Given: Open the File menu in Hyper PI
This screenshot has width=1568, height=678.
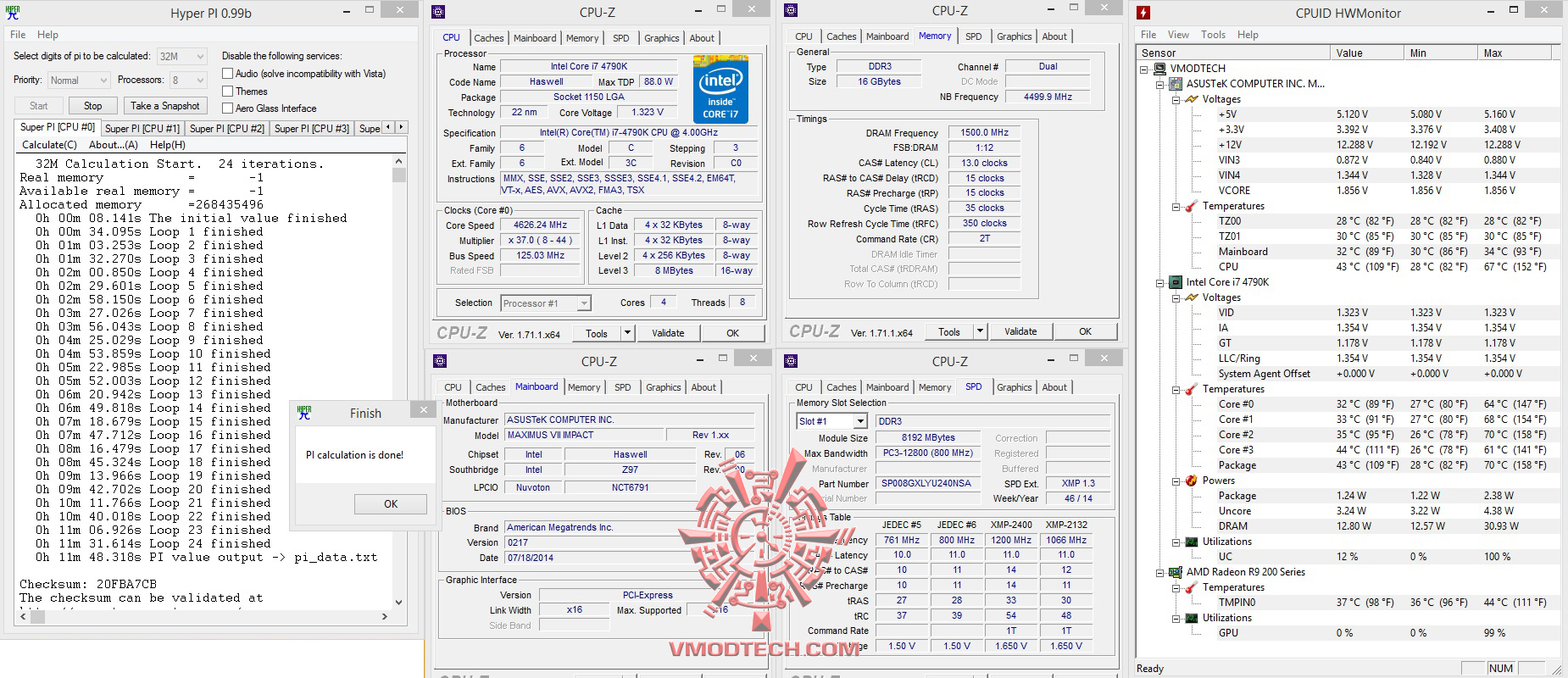Looking at the screenshot, I should [18, 35].
